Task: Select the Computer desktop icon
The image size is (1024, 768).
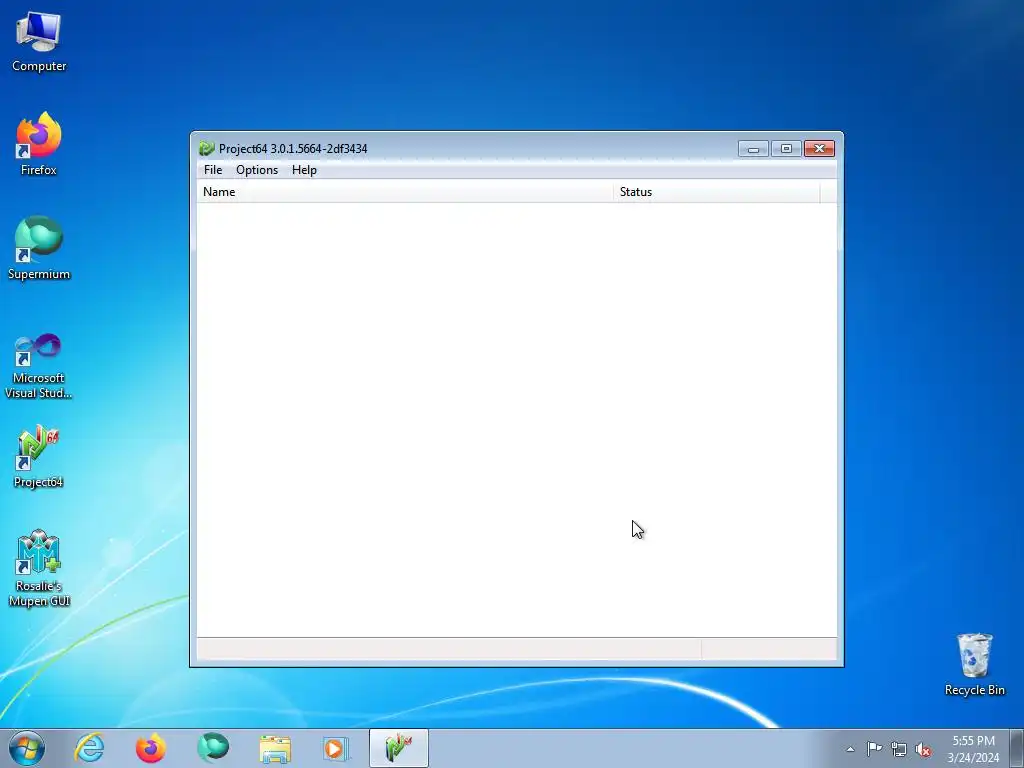Action: click(39, 42)
